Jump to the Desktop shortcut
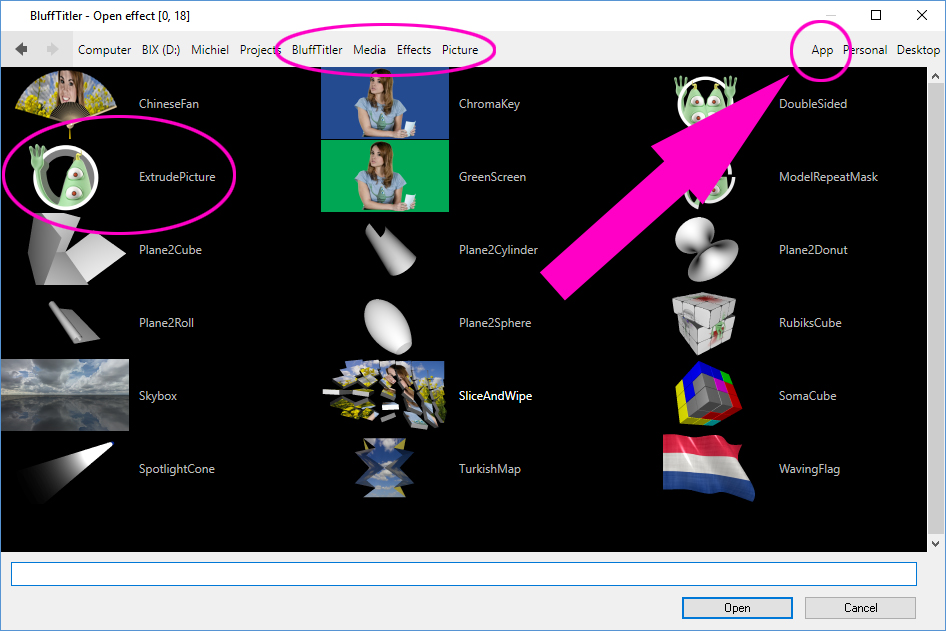Screen dimensions: 946x631 918,49
